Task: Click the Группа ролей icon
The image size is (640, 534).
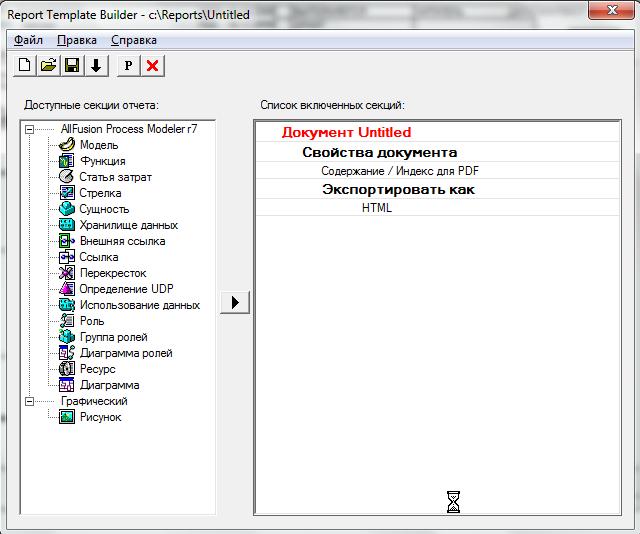Action: 67,337
